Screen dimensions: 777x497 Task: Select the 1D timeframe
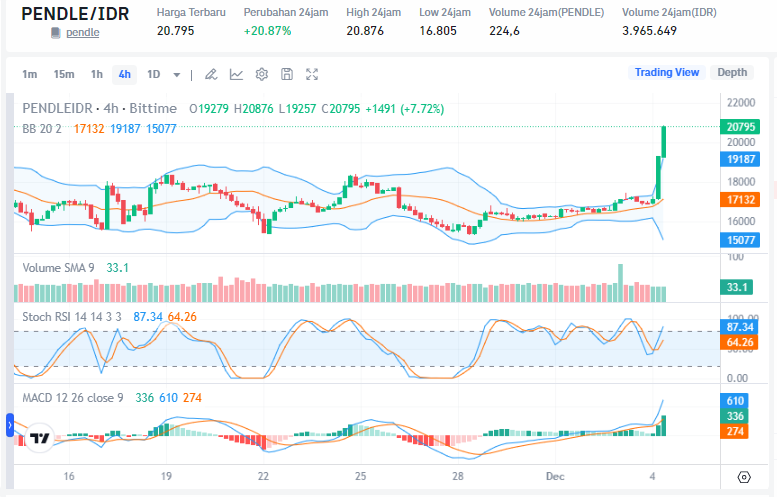(154, 74)
